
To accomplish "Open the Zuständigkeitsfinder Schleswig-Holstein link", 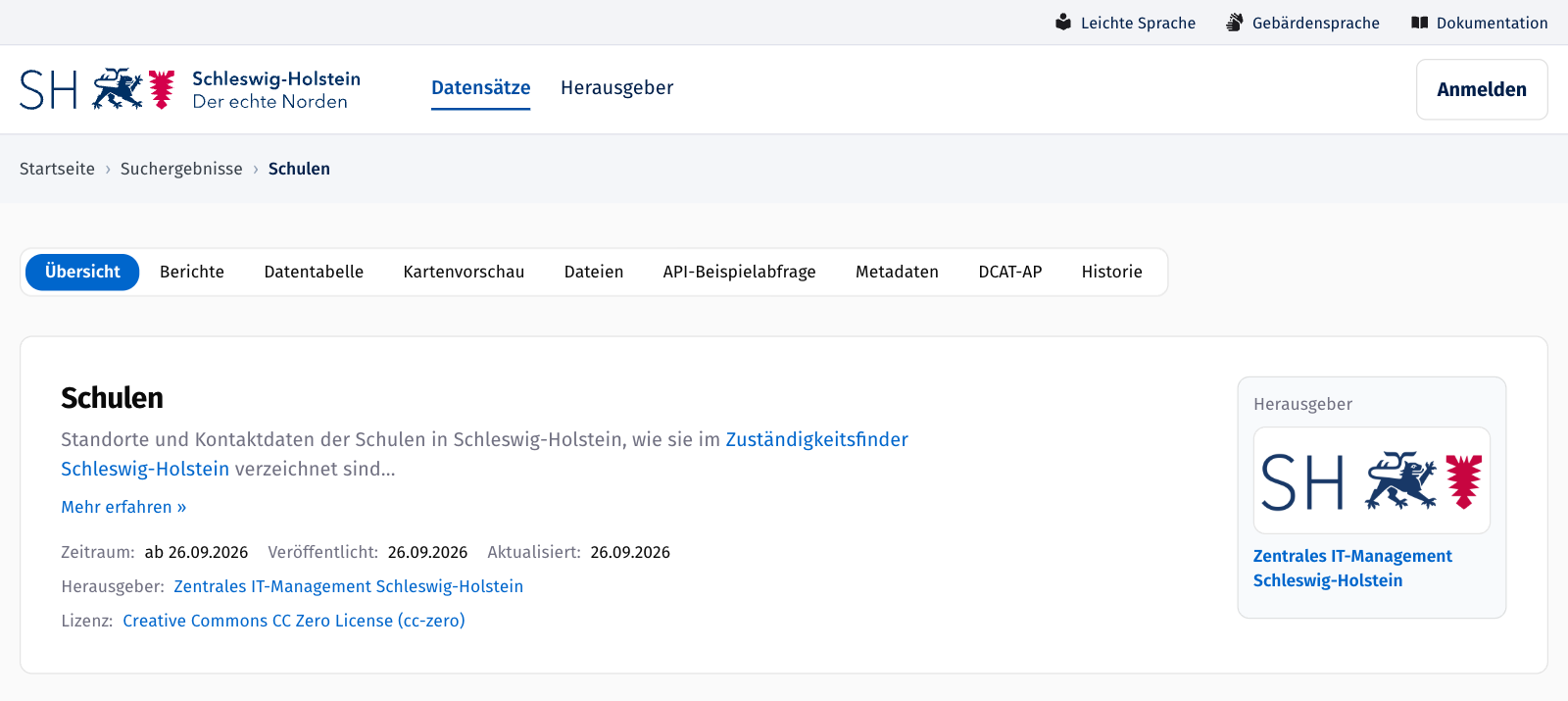I will [x=816, y=439].
